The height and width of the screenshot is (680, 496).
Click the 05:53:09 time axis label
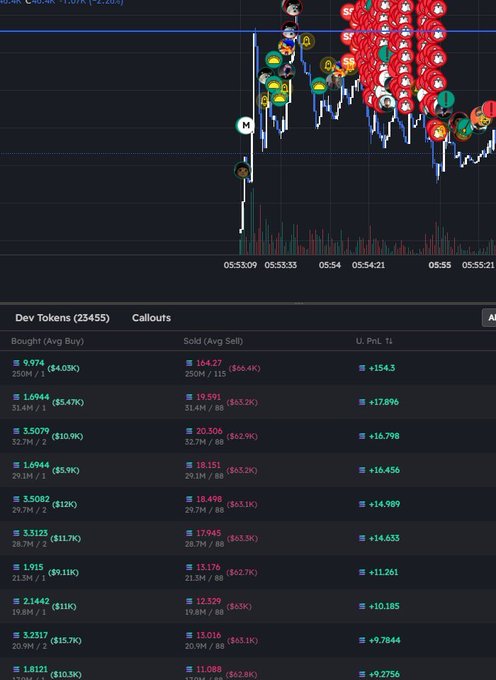point(240,265)
